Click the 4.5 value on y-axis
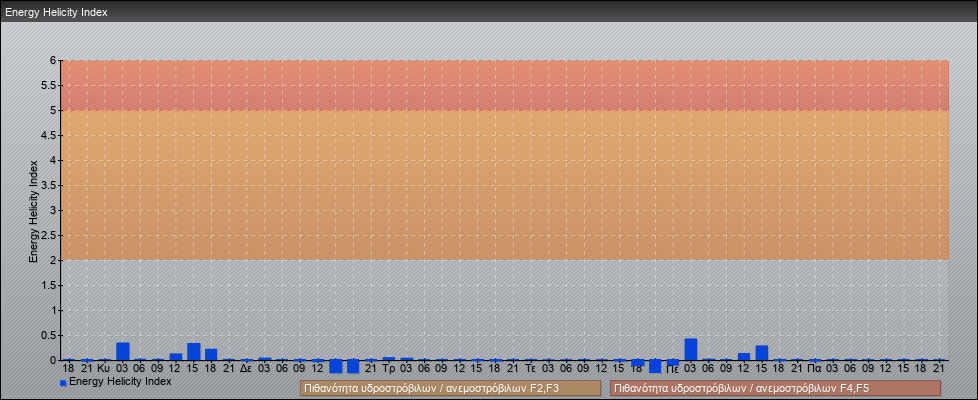This screenshot has height=400, width=978. [x=49, y=135]
